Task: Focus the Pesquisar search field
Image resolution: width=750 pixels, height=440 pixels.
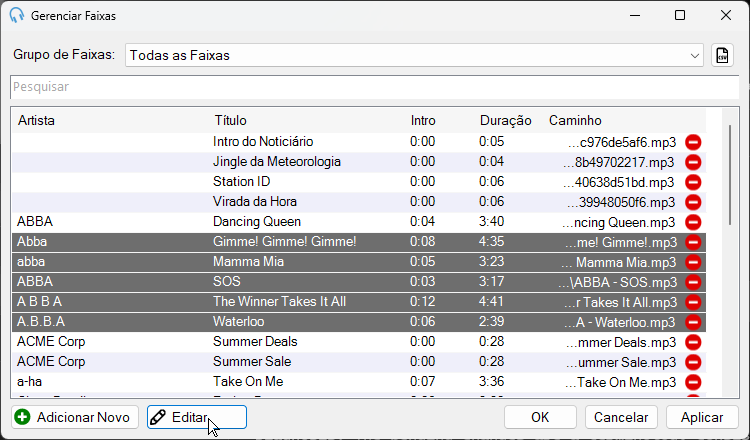Action: click(x=375, y=87)
